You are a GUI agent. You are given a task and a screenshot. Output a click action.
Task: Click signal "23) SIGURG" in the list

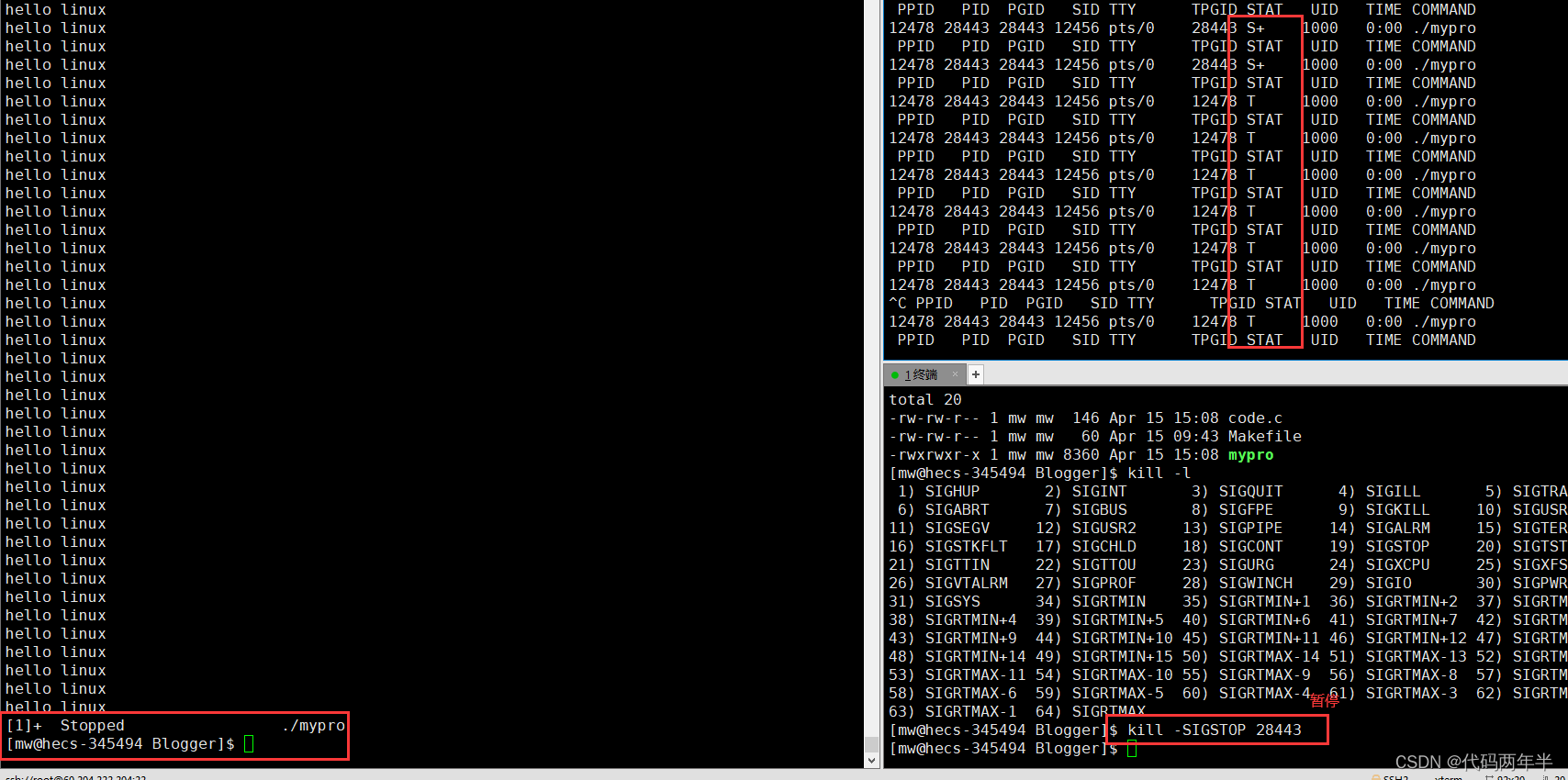point(1227,565)
